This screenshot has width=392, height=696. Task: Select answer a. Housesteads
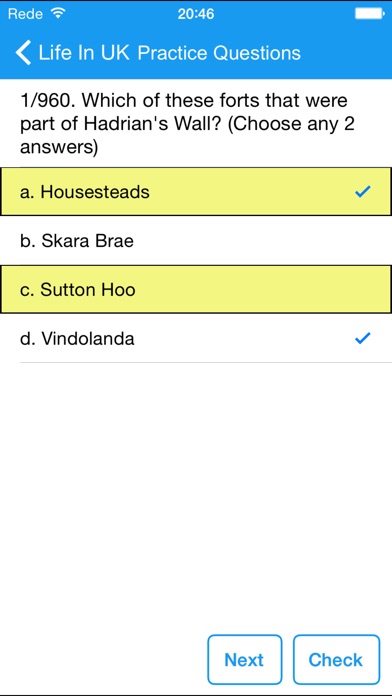coord(196,192)
